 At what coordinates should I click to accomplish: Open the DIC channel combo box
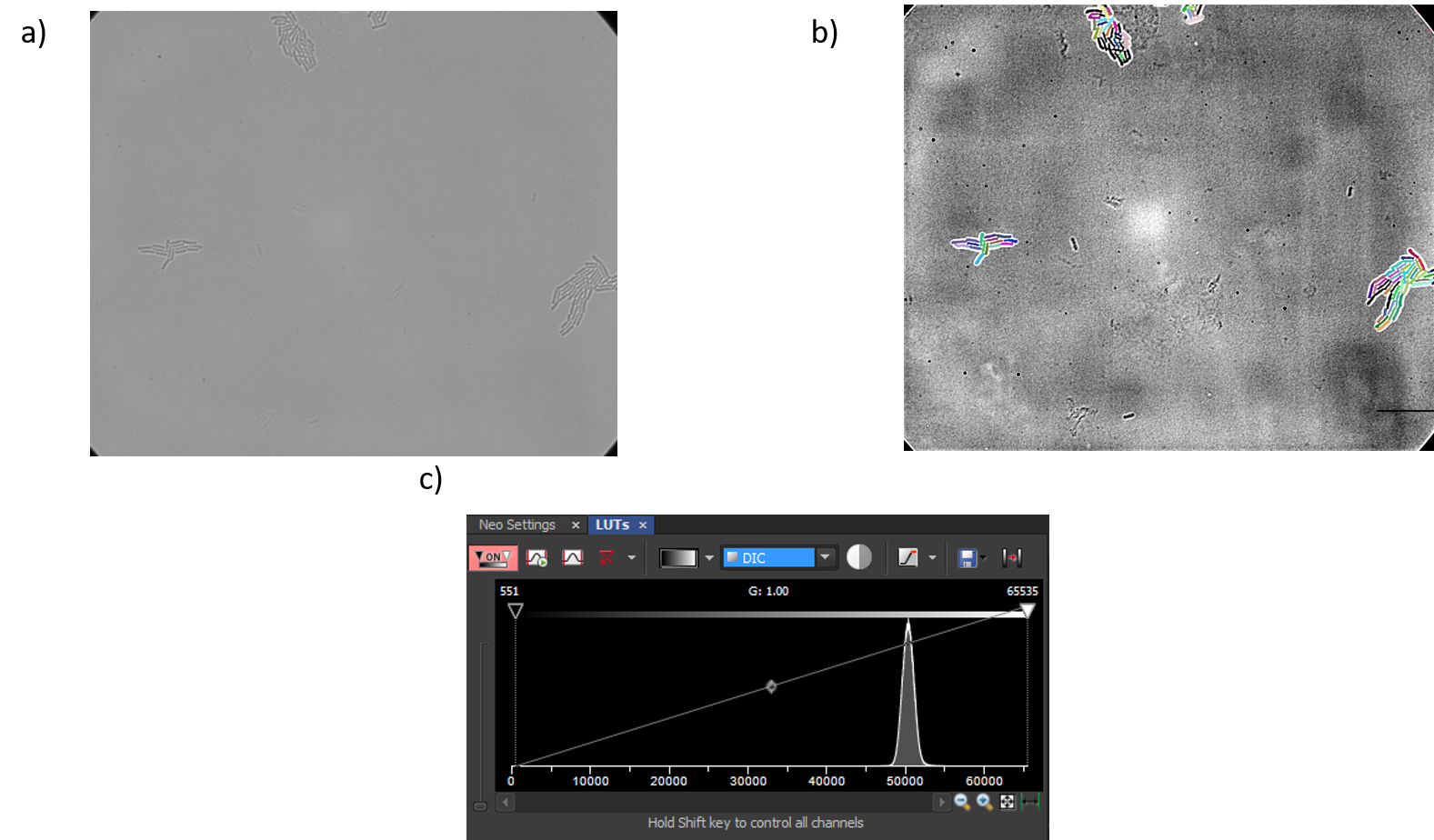point(778,557)
